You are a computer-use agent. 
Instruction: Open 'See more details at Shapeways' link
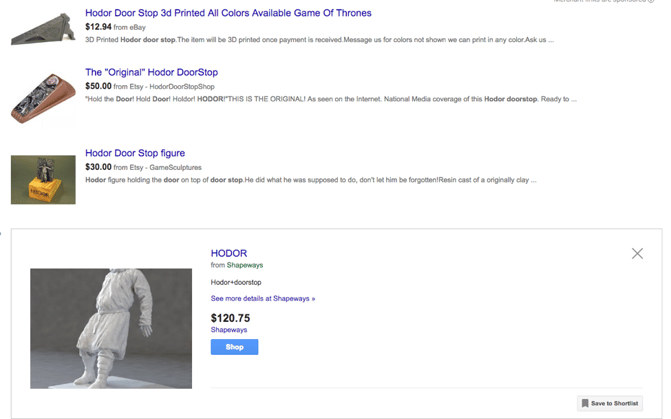[262, 298]
